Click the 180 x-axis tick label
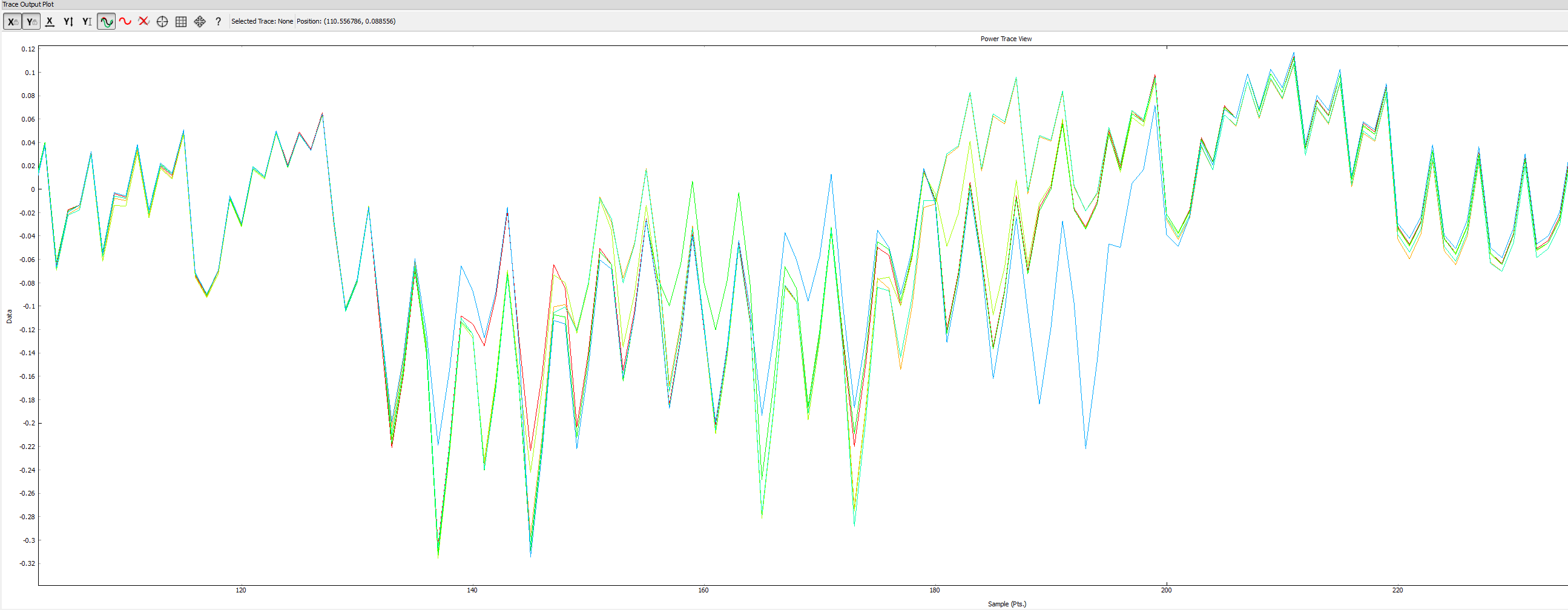Viewport: 1568px width, 610px height. [x=935, y=590]
